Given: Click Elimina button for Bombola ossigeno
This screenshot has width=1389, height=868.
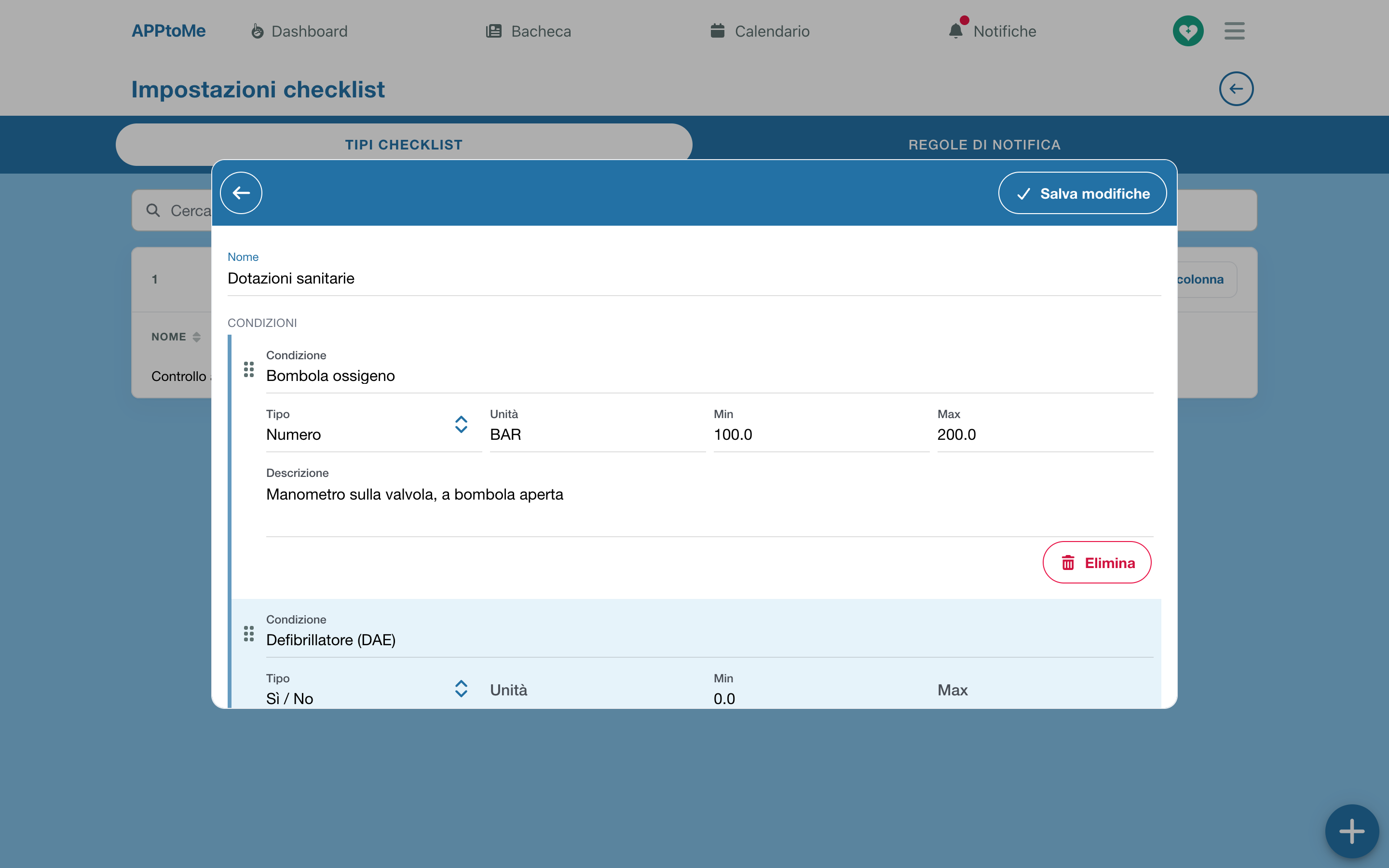Looking at the screenshot, I should point(1097,563).
